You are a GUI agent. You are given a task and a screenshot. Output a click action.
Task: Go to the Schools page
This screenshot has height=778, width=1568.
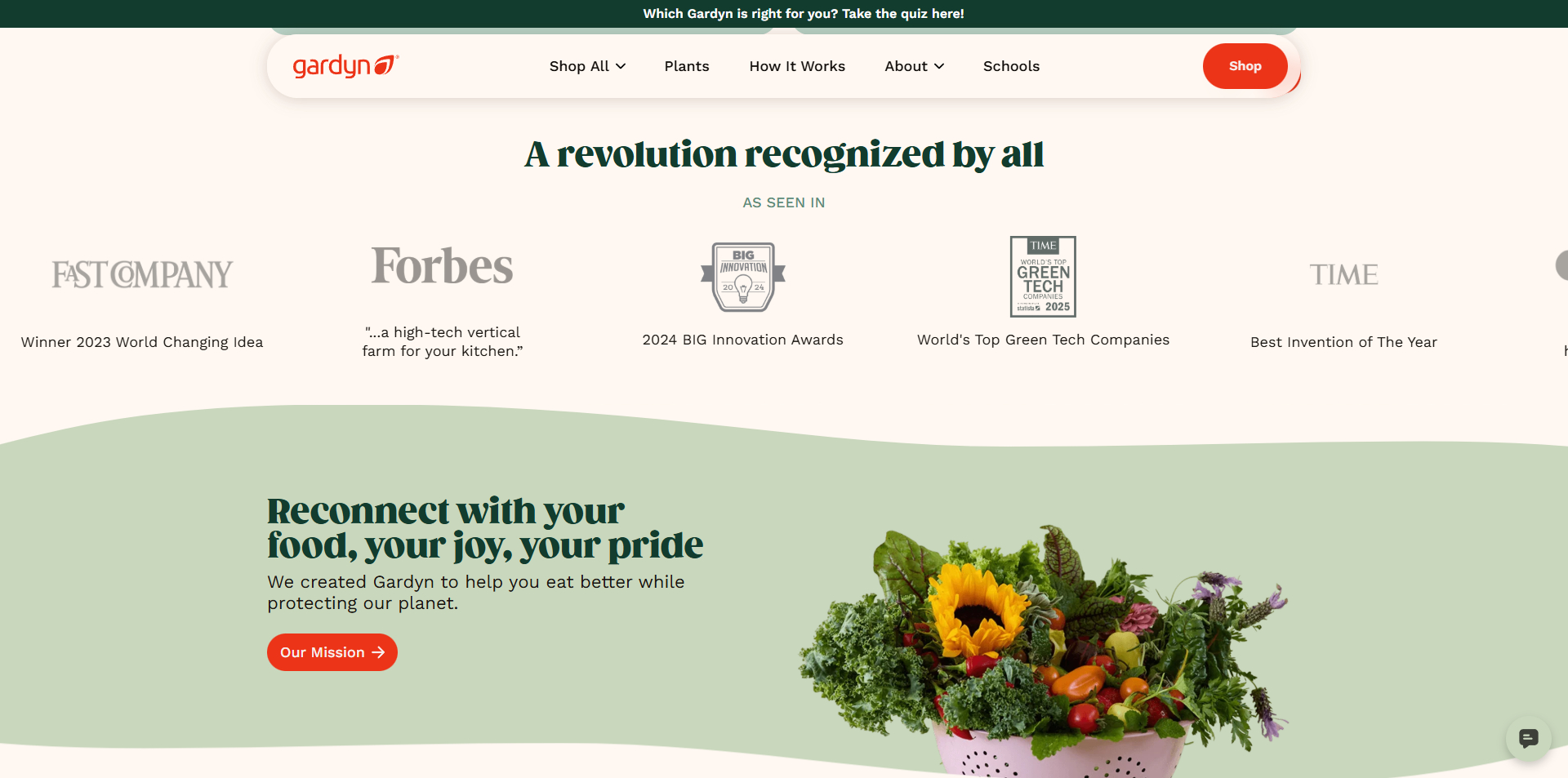click(1011, 66)
